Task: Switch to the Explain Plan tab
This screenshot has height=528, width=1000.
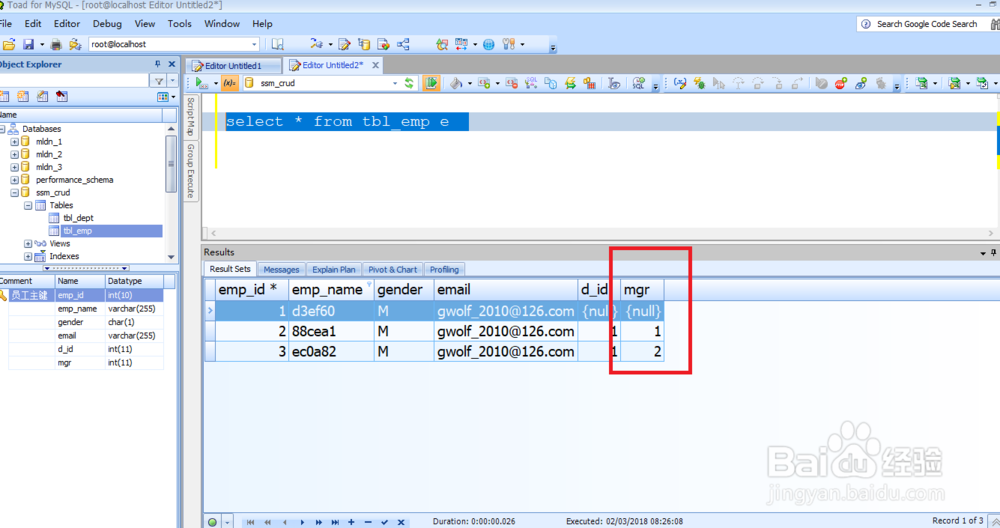Action: click(334, 270)
